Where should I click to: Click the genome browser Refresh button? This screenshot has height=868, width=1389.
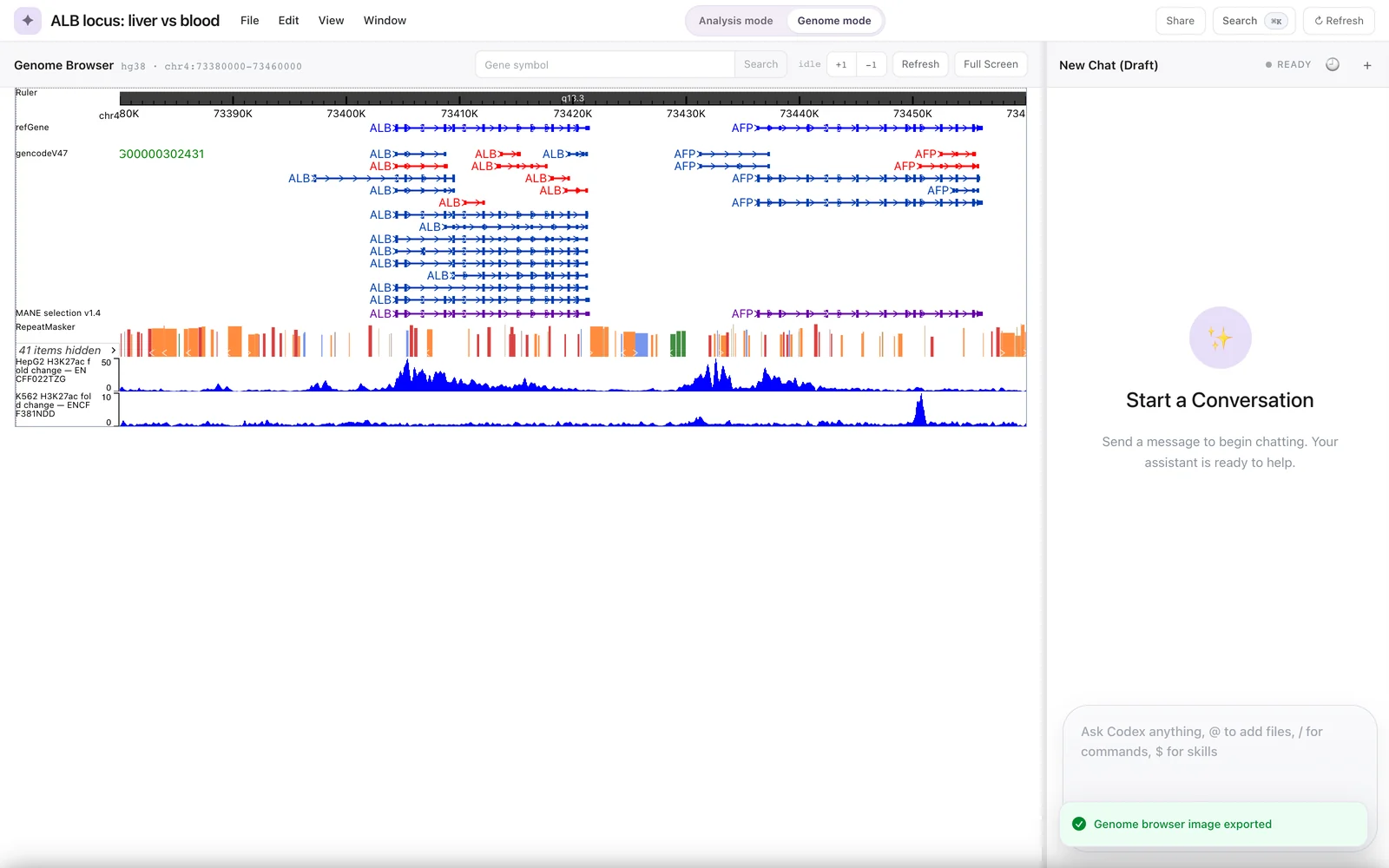click(920, 64)
